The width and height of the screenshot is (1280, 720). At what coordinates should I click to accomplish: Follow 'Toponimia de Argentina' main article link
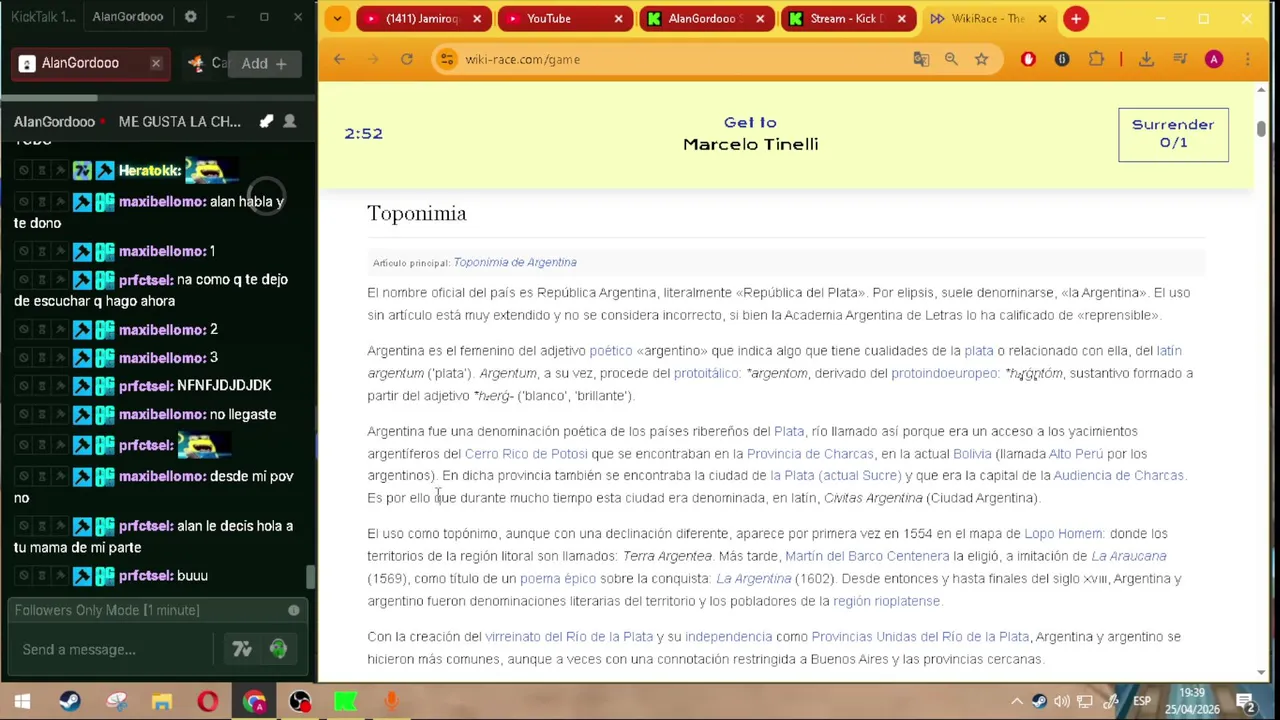514,262
